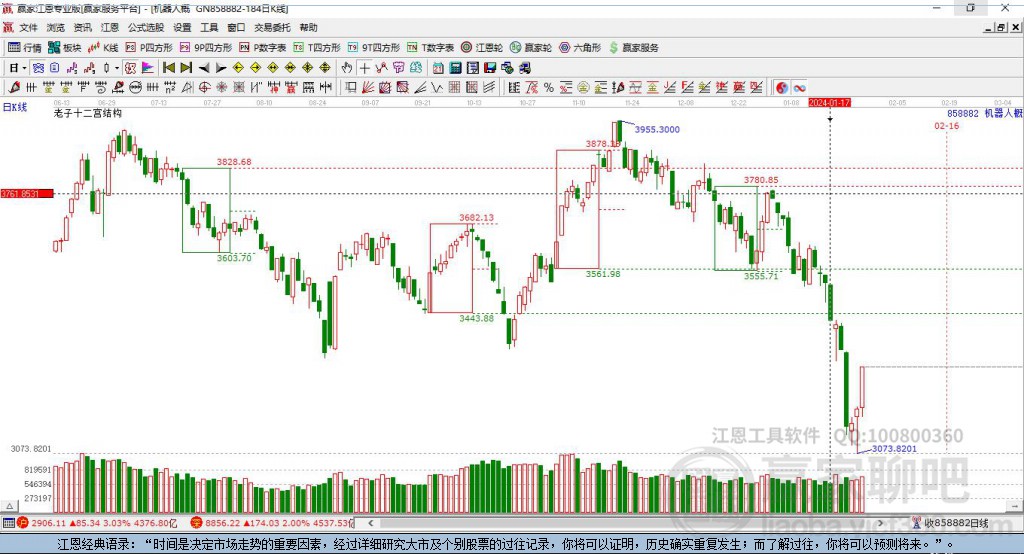
Task: Open the 公式选股 menu
Action: point(146,27)
